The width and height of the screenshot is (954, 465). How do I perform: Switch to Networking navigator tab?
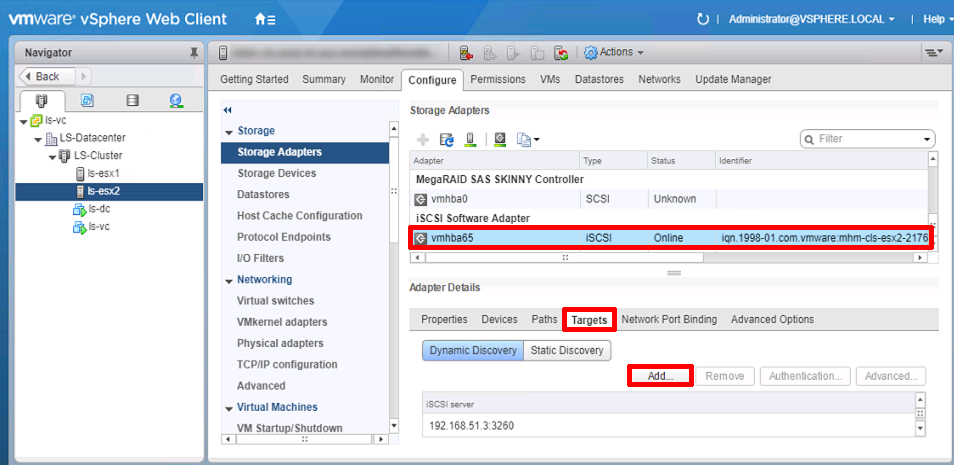[x=176, y=100]
